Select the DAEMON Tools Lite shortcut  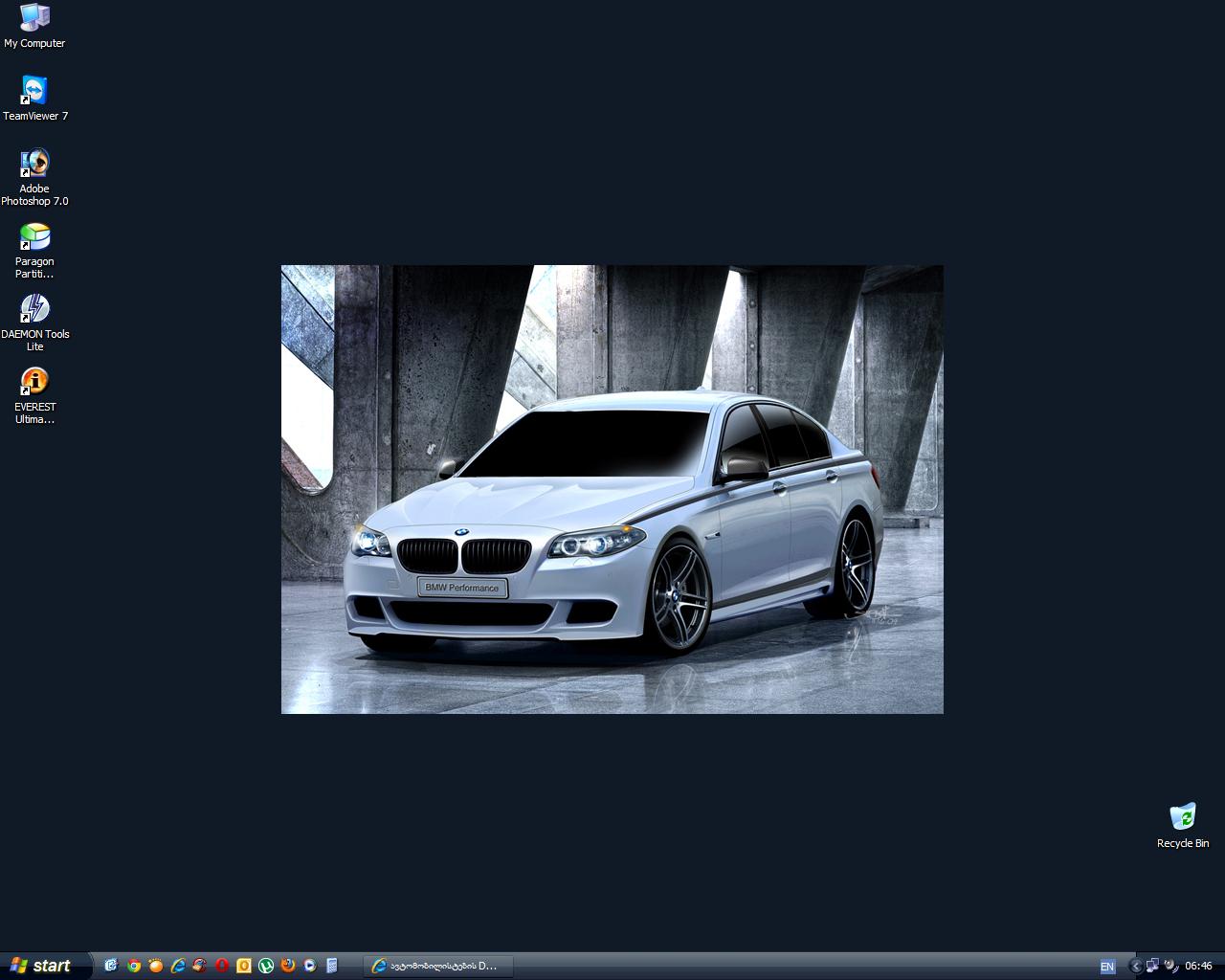click(34, 323)
